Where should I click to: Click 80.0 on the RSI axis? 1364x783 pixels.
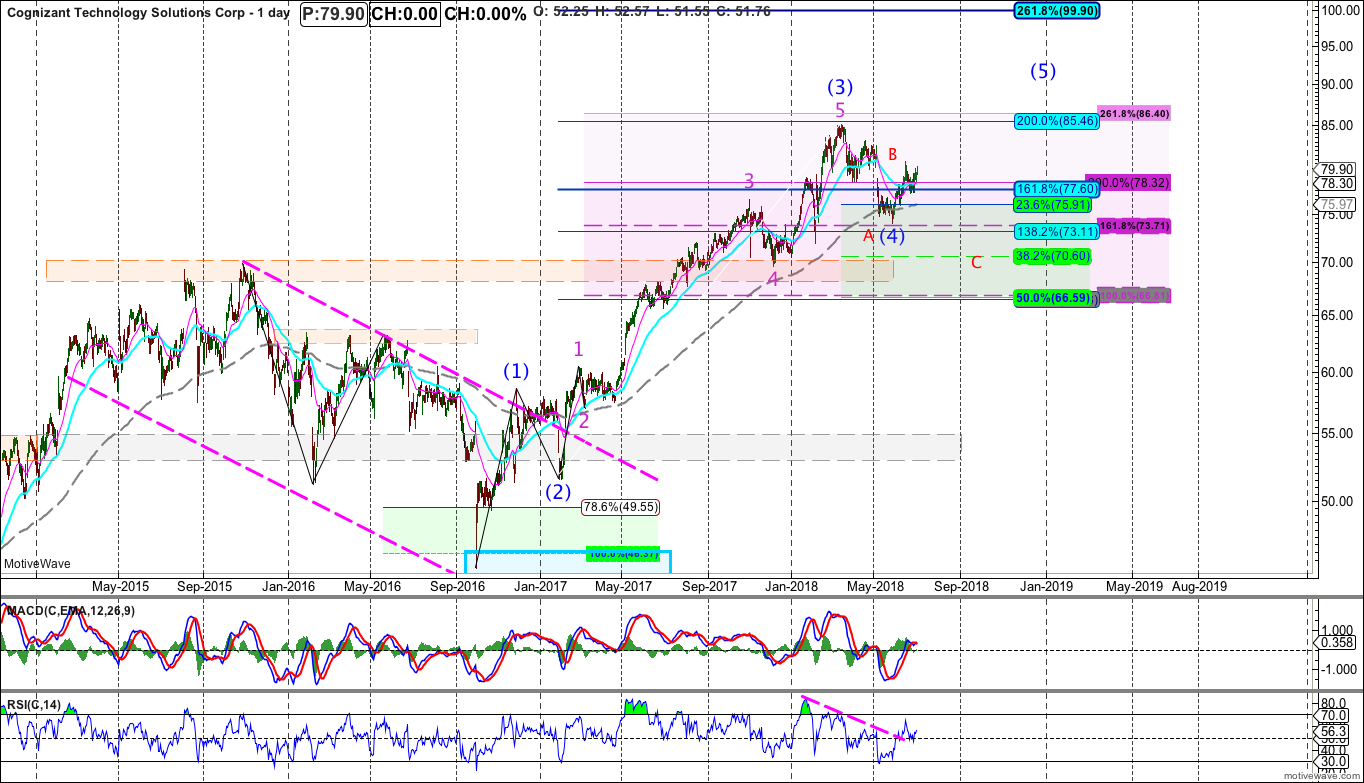[x=1335, y=702]
